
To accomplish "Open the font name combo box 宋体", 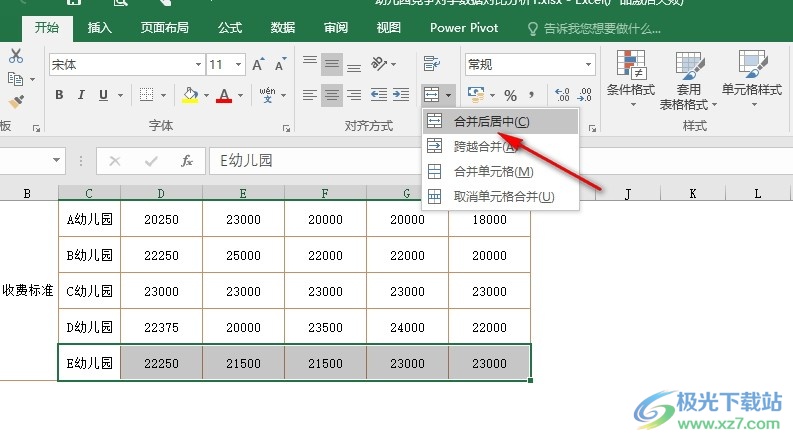I will click(127, 65).
